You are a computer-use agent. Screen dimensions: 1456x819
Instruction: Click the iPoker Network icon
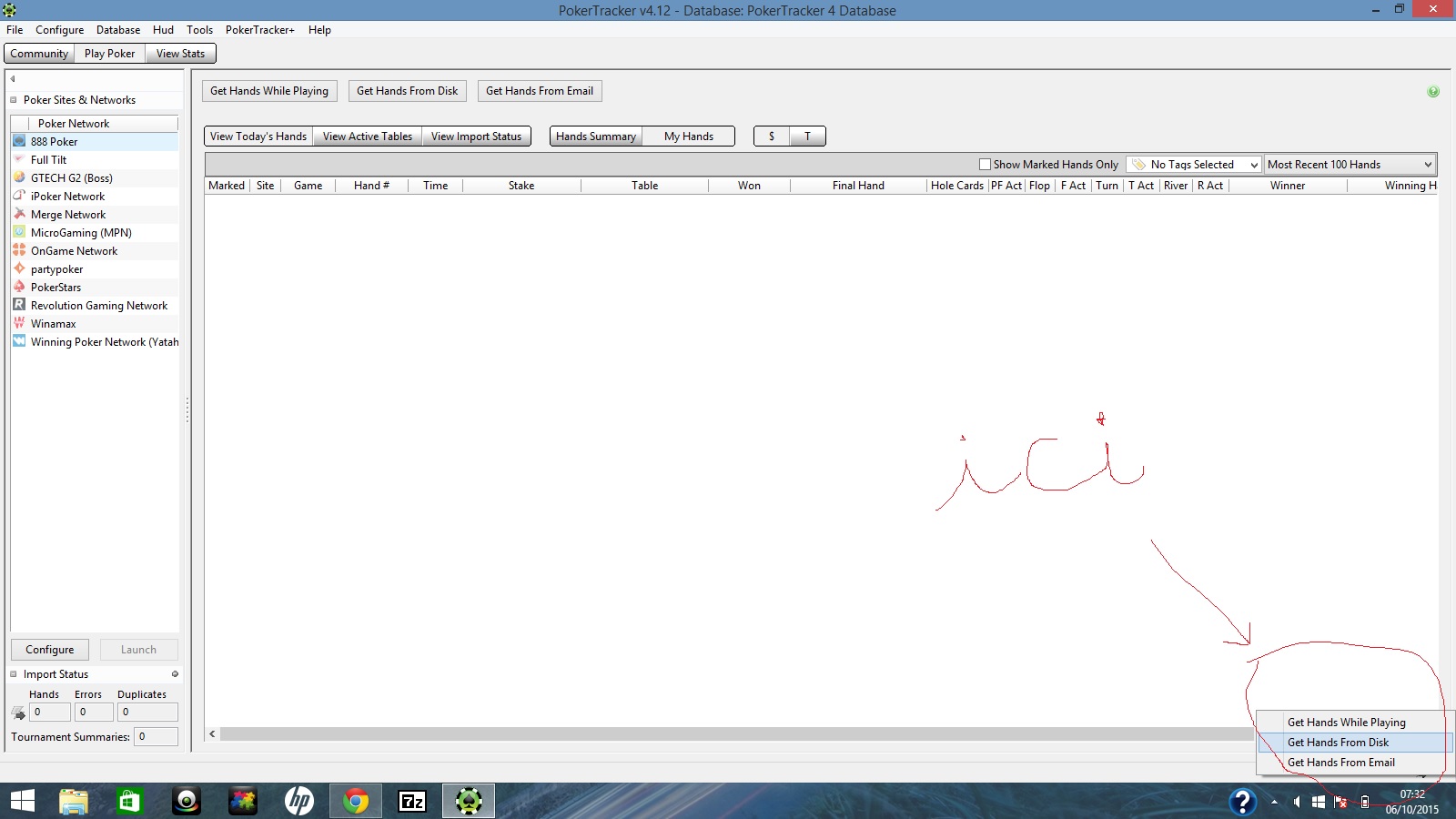tap(19, 196)
